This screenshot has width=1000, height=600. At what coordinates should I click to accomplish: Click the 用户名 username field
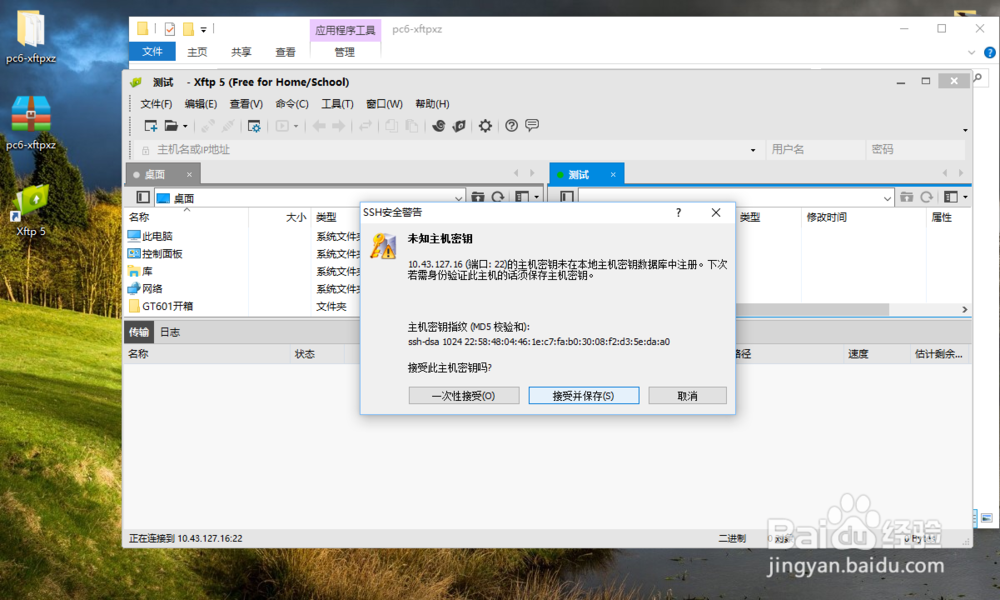(x=814, y=149)
